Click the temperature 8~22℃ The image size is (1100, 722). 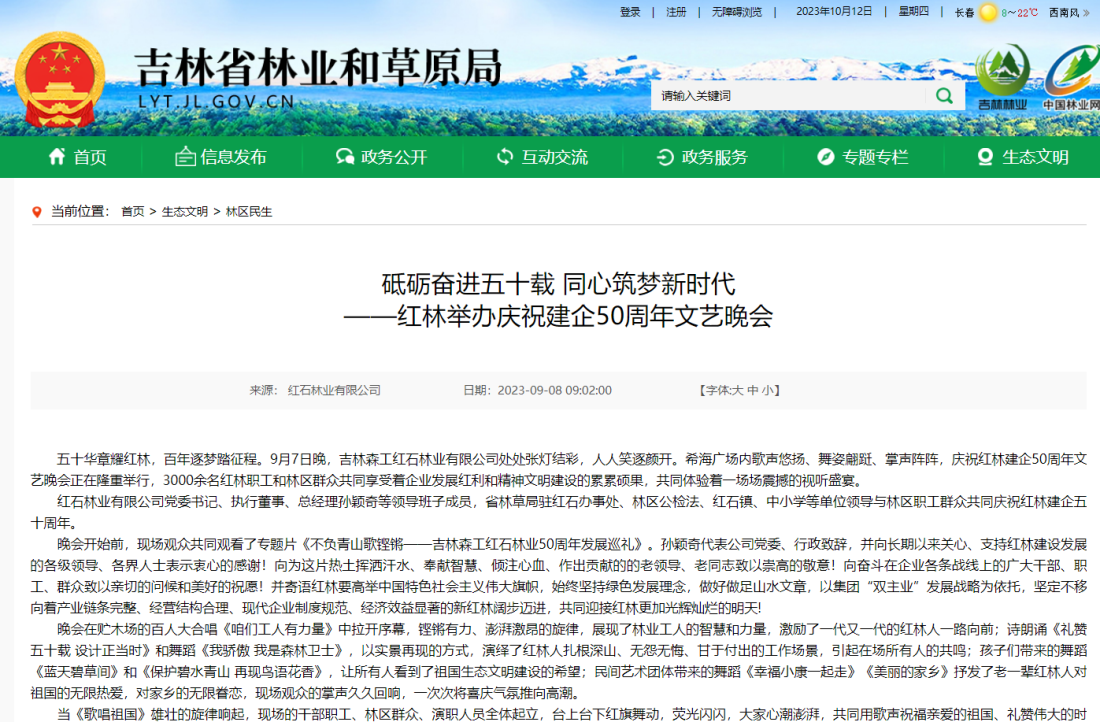click(x=1019, y=13)
